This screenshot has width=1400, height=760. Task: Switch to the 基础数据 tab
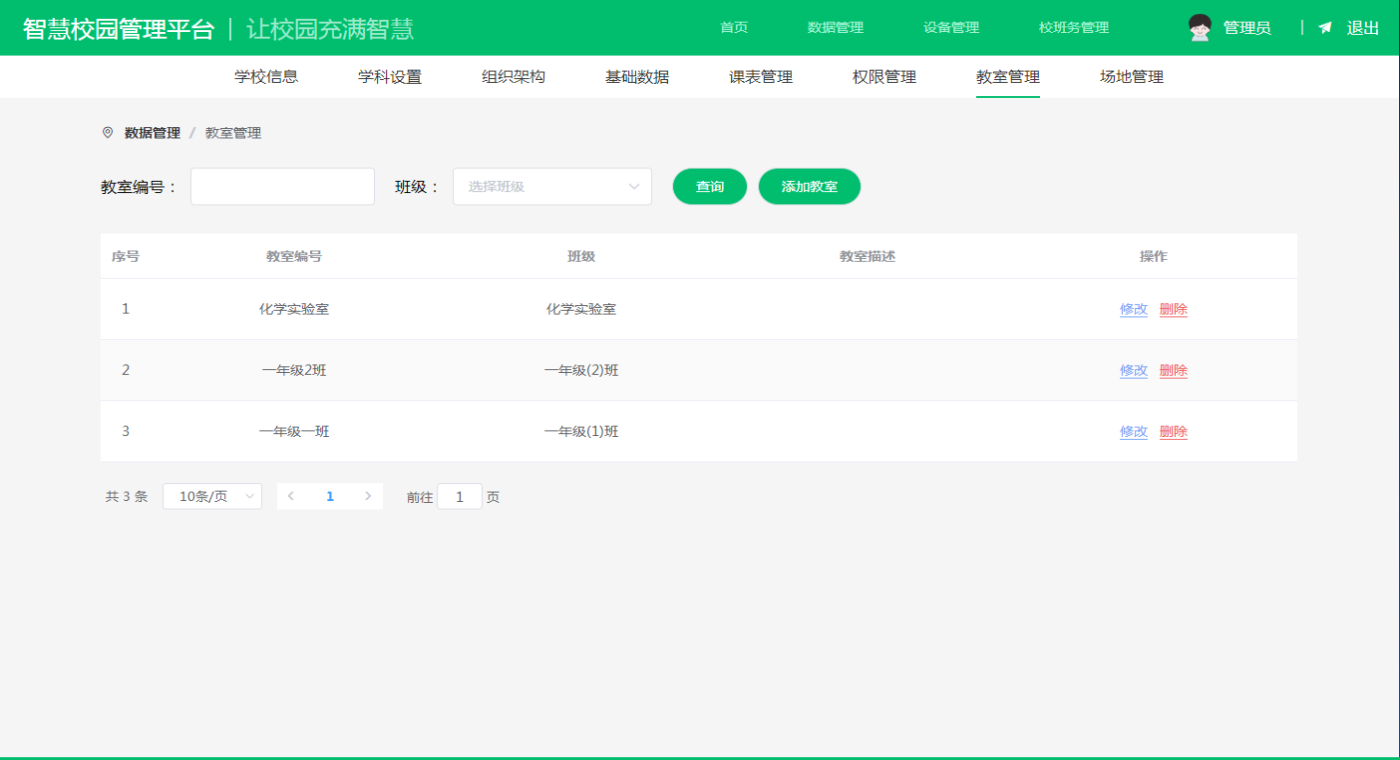[x=637, y=77]
